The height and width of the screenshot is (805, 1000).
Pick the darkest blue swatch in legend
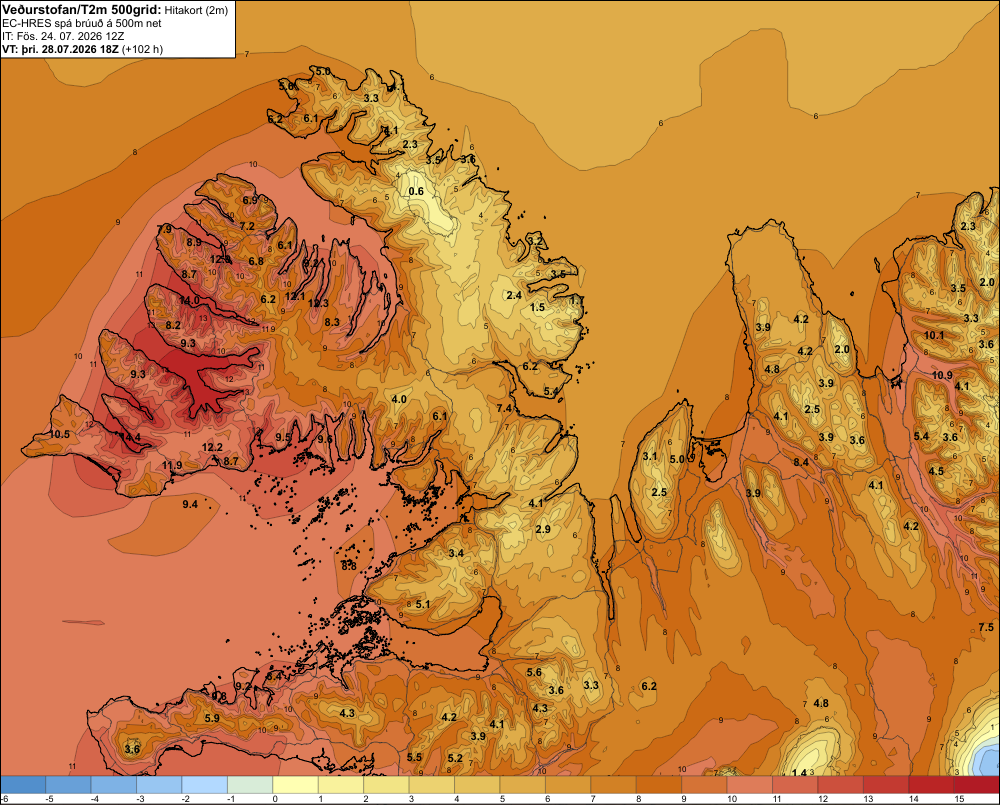coord(23,785)
